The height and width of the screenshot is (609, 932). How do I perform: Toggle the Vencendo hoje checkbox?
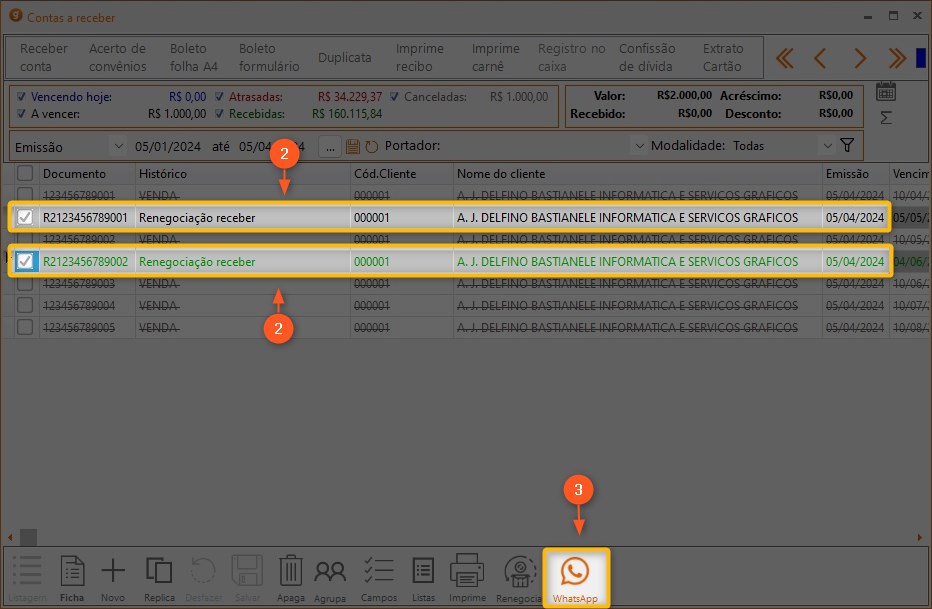click(x=22, y=97)
